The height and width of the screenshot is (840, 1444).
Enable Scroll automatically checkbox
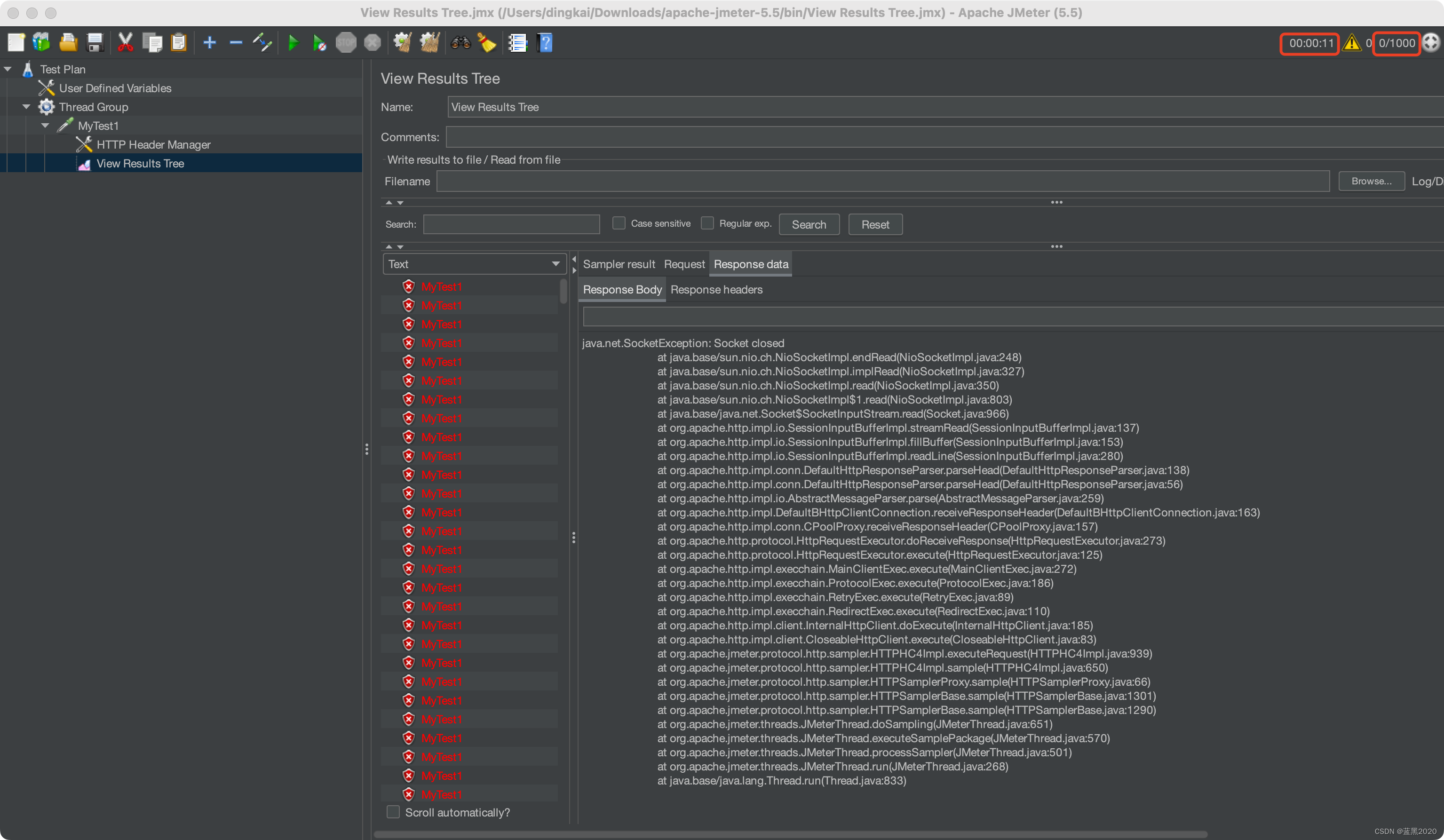(x=393, y=812)
